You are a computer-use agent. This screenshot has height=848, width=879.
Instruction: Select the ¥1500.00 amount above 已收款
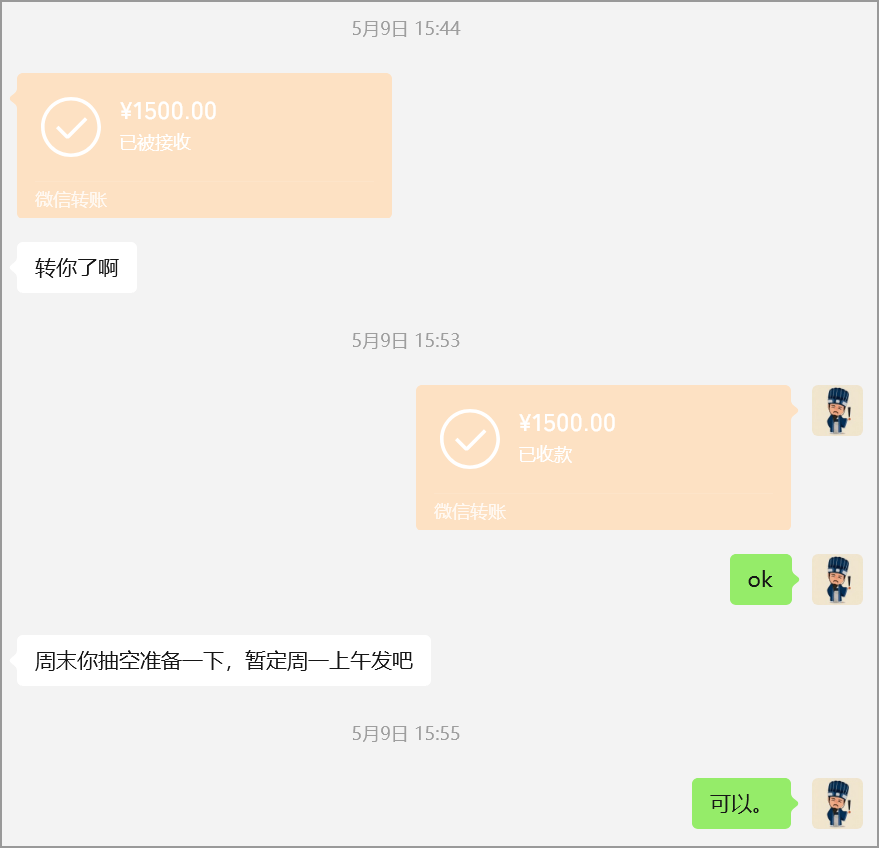tap(567, 423)
